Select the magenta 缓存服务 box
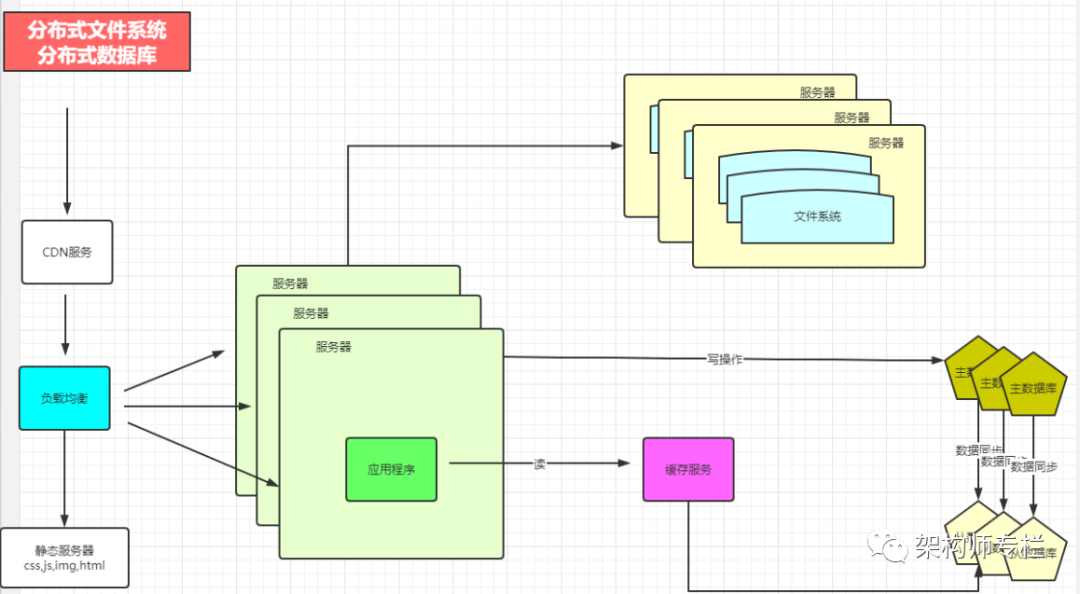The width and height of the screenshot is (1080, 594). click(x=688, y=469)
